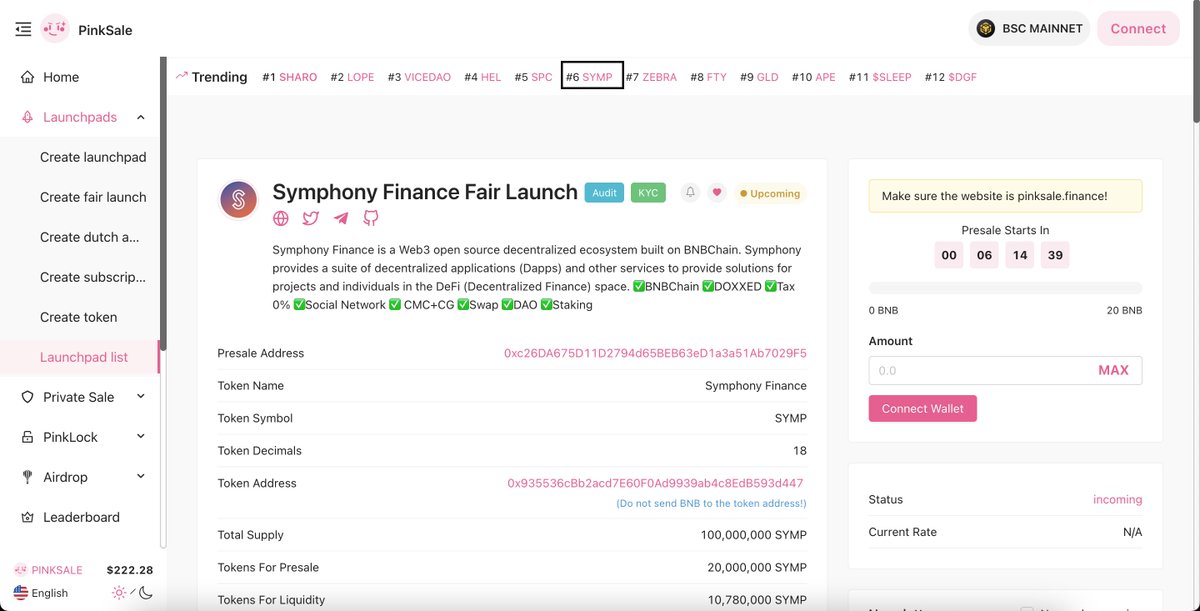Collapse the sidebar with the hamburger icon
The width and height of the screenshot is (1200, 611).
23,29
